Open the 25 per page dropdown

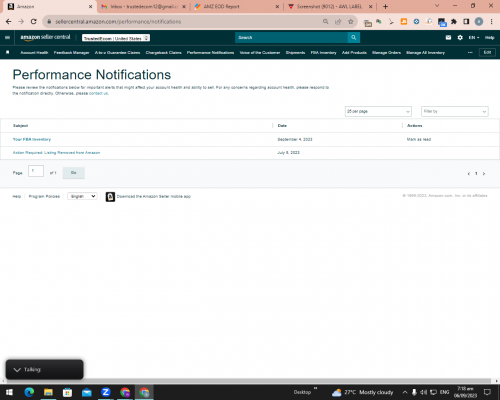click(378, 111)
